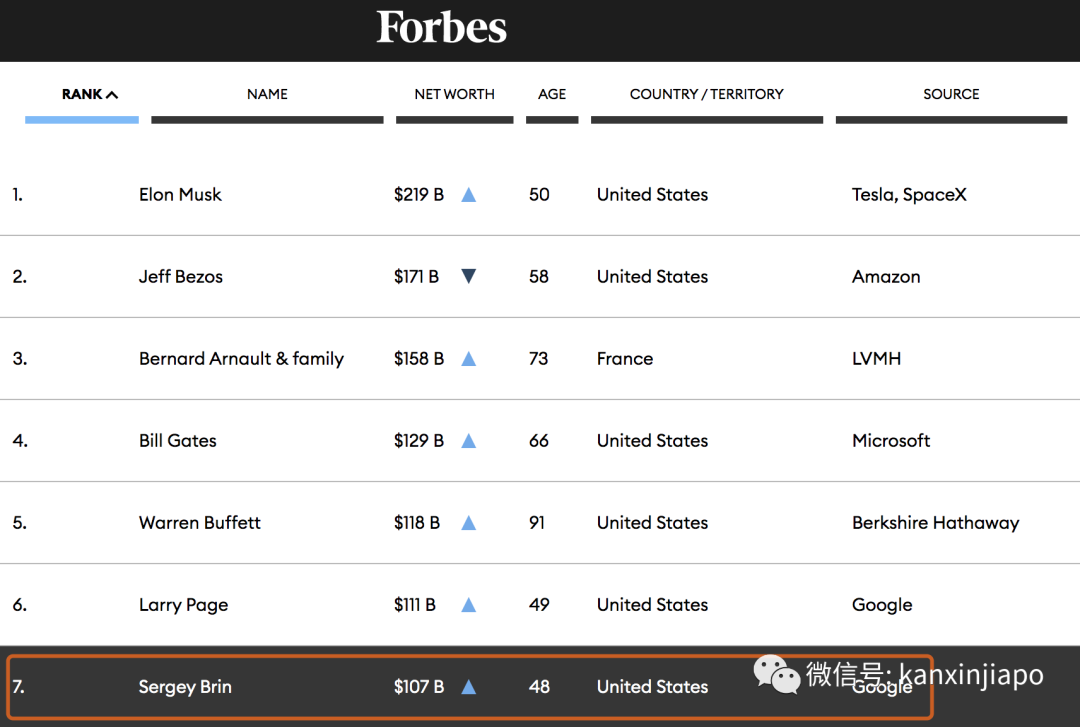Sort by COUNTRY / TERRITORY column header

tap(707, 94)
